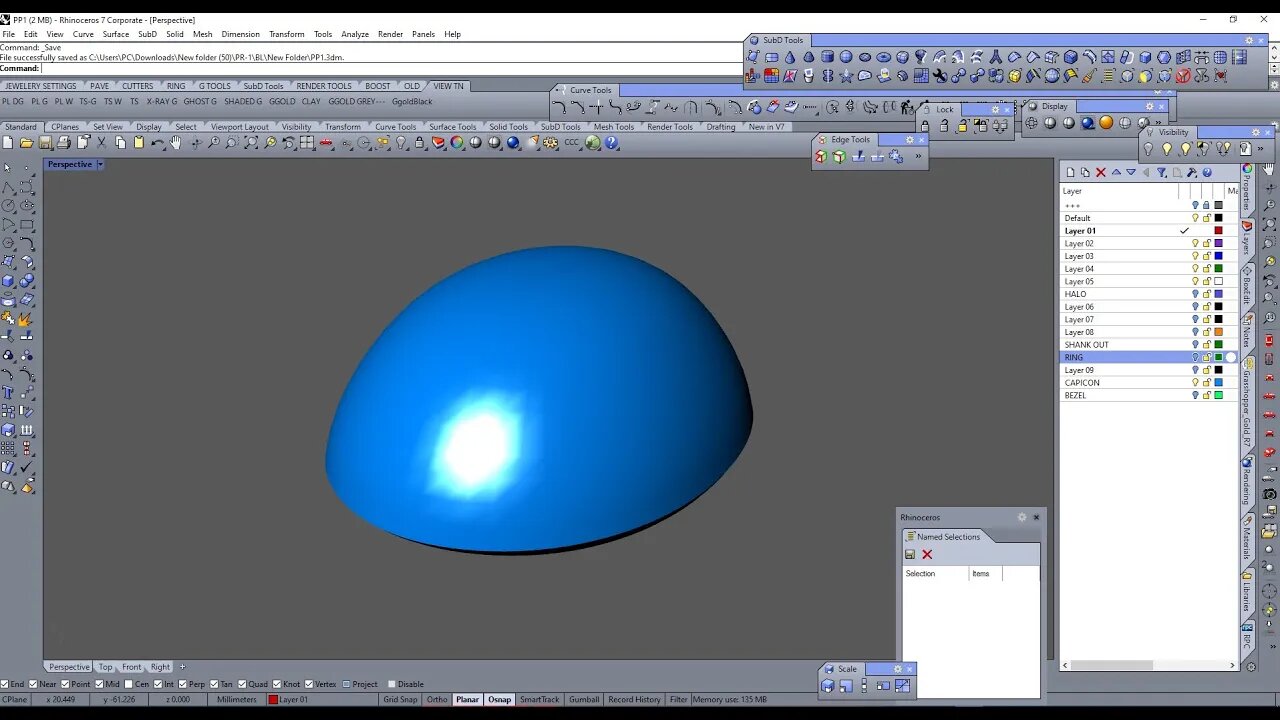Click the Open file folder icon

(x=26, y=143)
